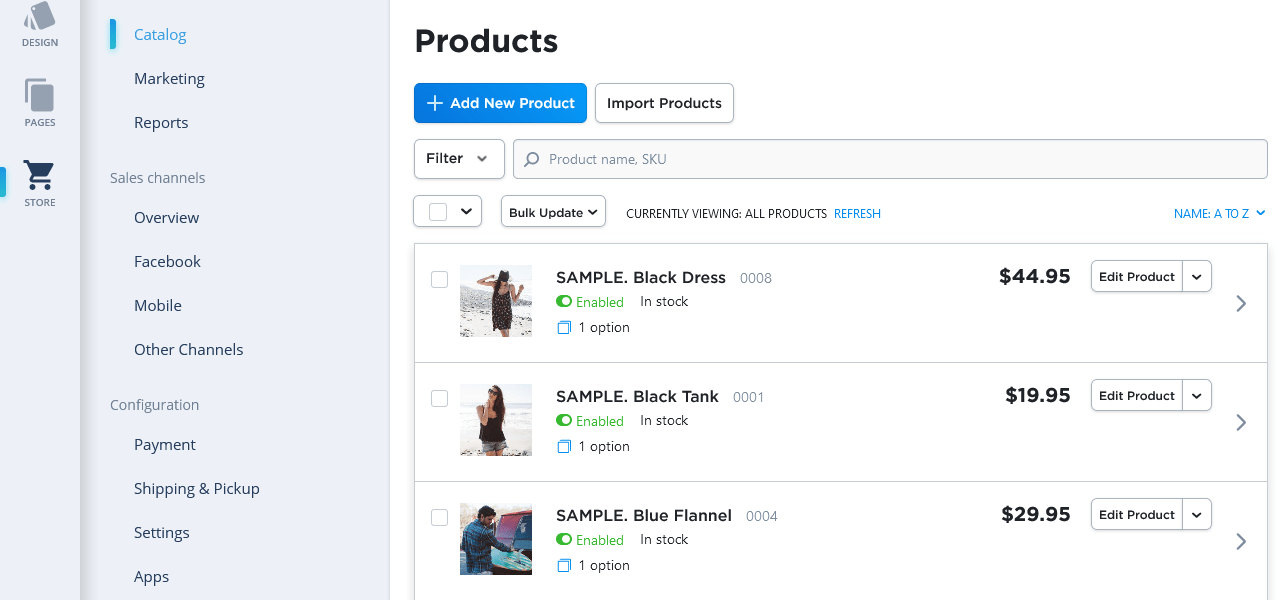This screenshot has height=600, width=1284.
Task: Open the Bulk Update dropdown
Action: 553,212
